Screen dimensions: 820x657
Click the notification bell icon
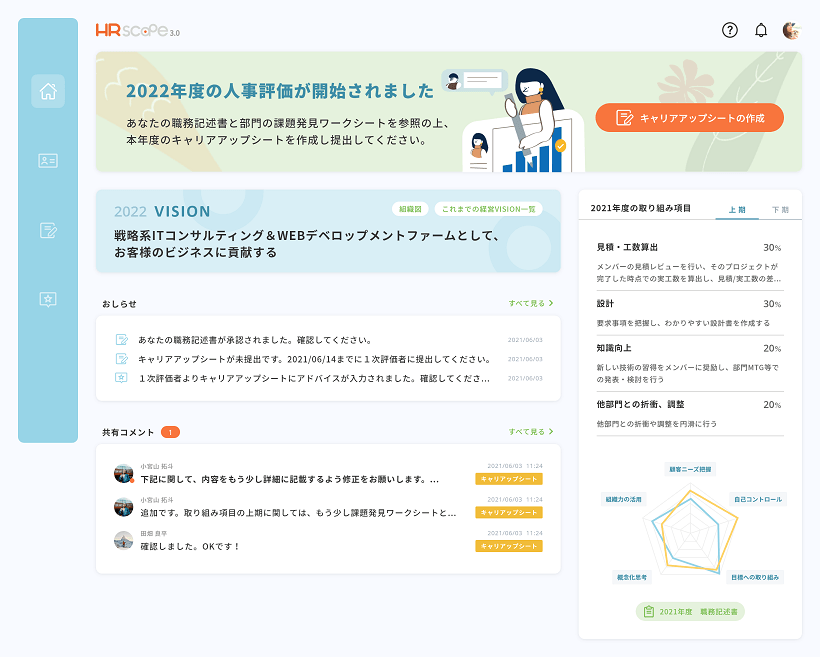(x=760, y=28)
